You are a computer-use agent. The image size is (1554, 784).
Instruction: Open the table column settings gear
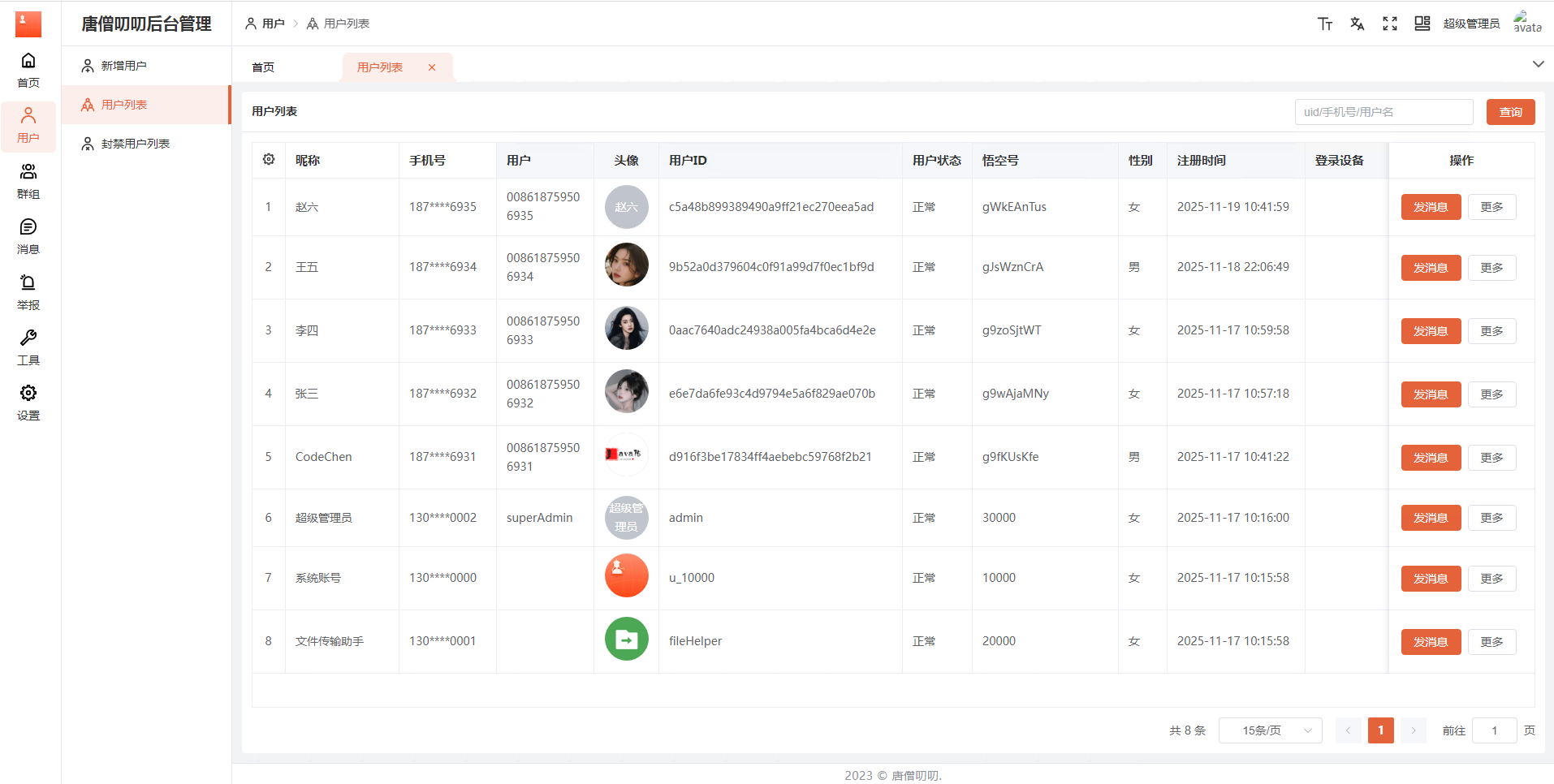coord(269,160)
